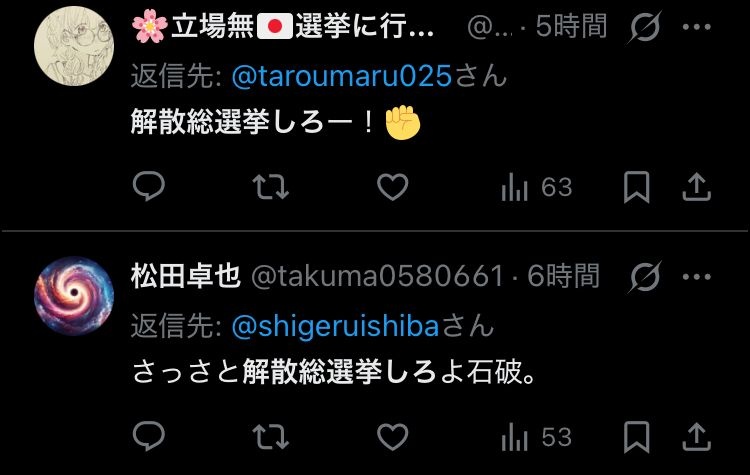Viewport: 750px width, 475px height.
Task: Retweet the 解散総選挙しろー tweet
Action: coord(271,187)
